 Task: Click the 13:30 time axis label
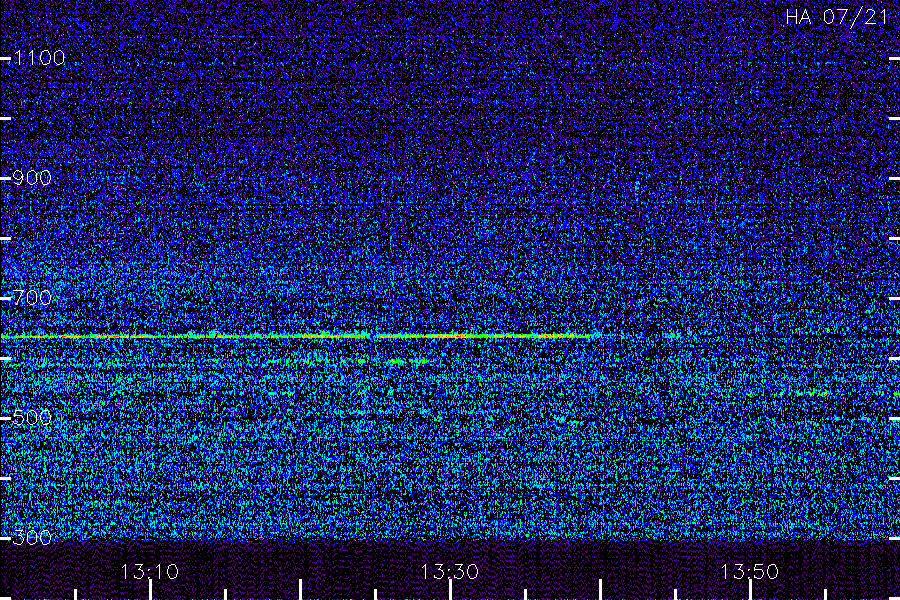click(x=449, y=572)
